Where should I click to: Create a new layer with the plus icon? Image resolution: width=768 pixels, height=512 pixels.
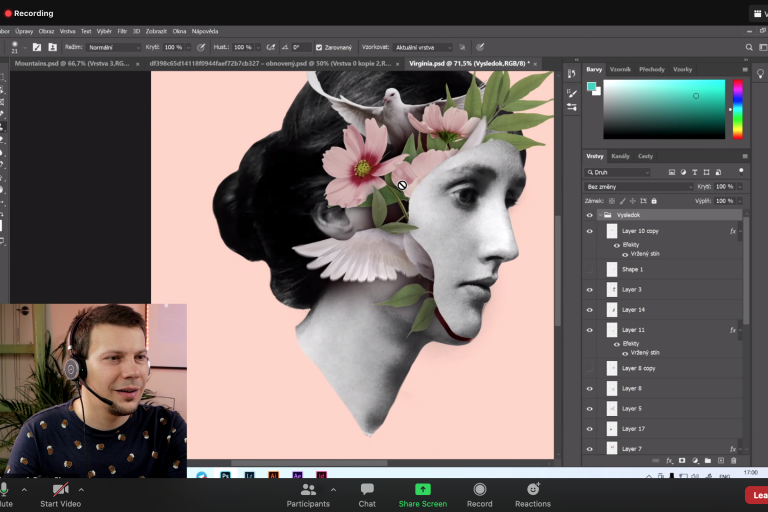[720, 460]
